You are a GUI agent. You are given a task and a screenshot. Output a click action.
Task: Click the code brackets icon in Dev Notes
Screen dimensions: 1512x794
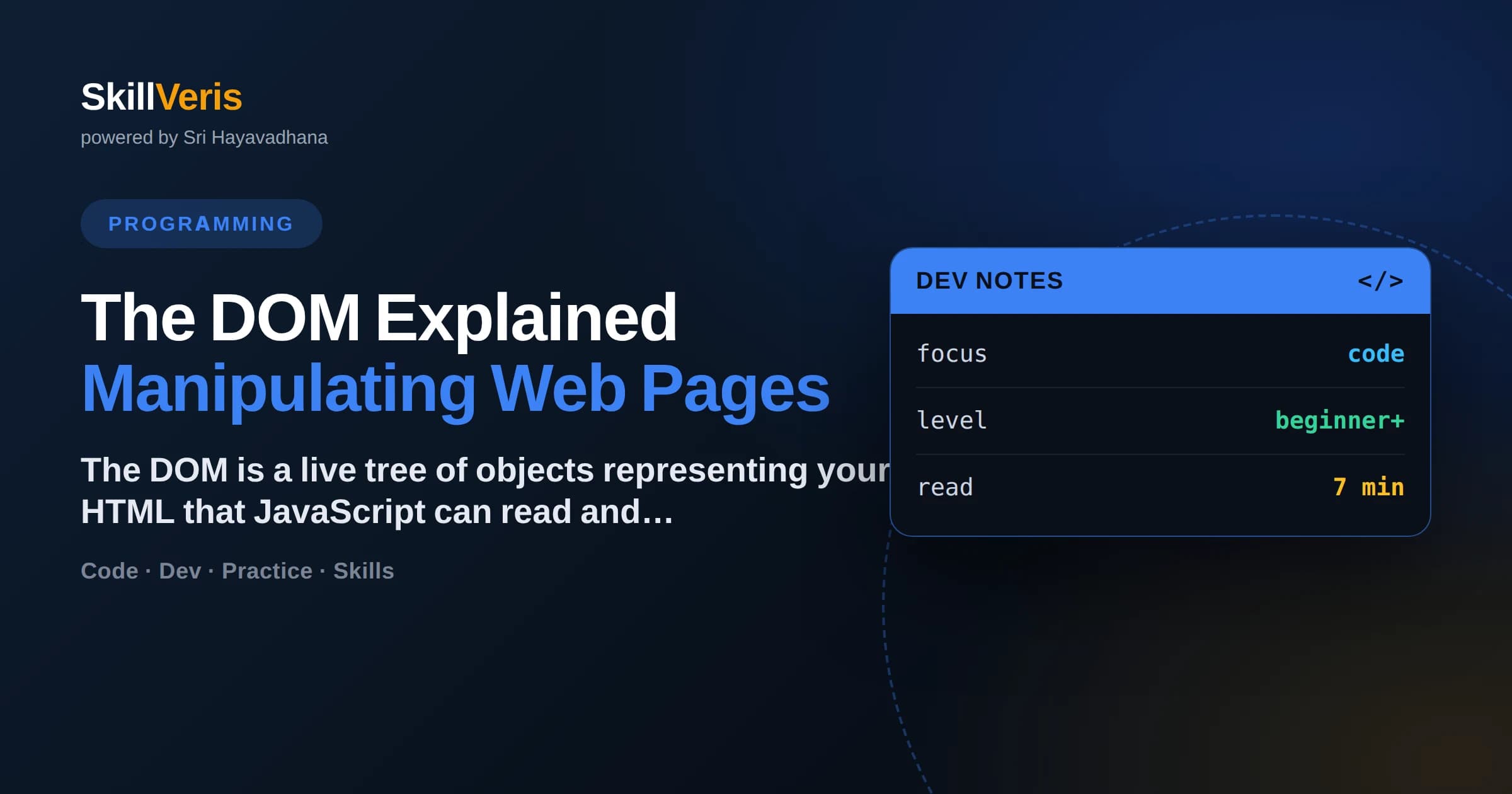pyautogui.click(x=1380, y=281)
